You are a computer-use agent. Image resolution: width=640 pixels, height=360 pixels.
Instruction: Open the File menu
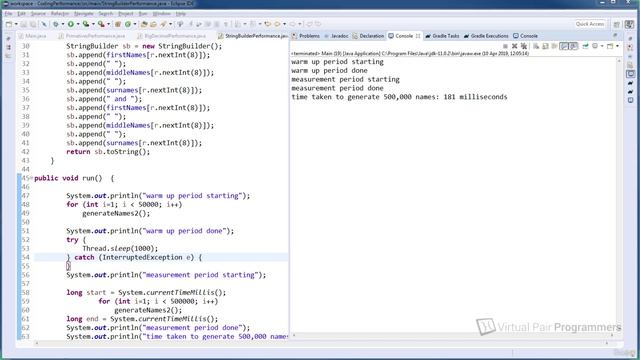point(8,13)
